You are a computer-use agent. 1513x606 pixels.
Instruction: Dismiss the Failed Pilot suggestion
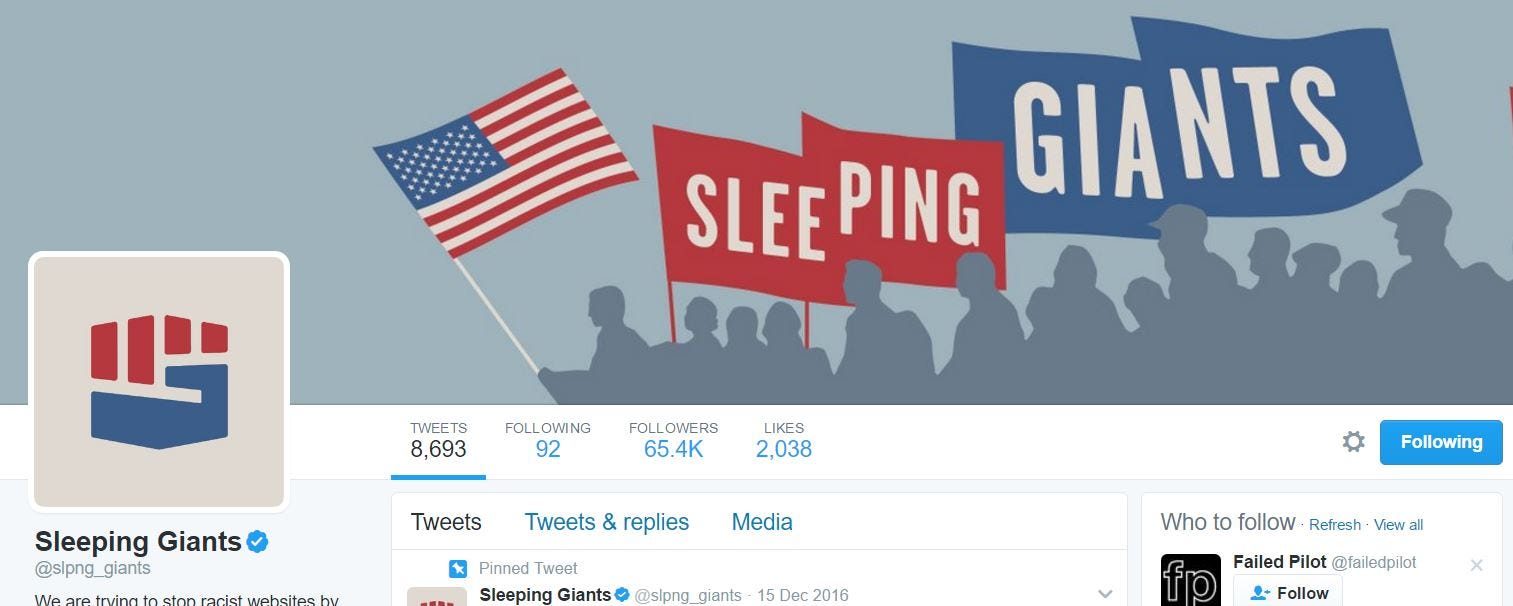[x=1476, y=565]
